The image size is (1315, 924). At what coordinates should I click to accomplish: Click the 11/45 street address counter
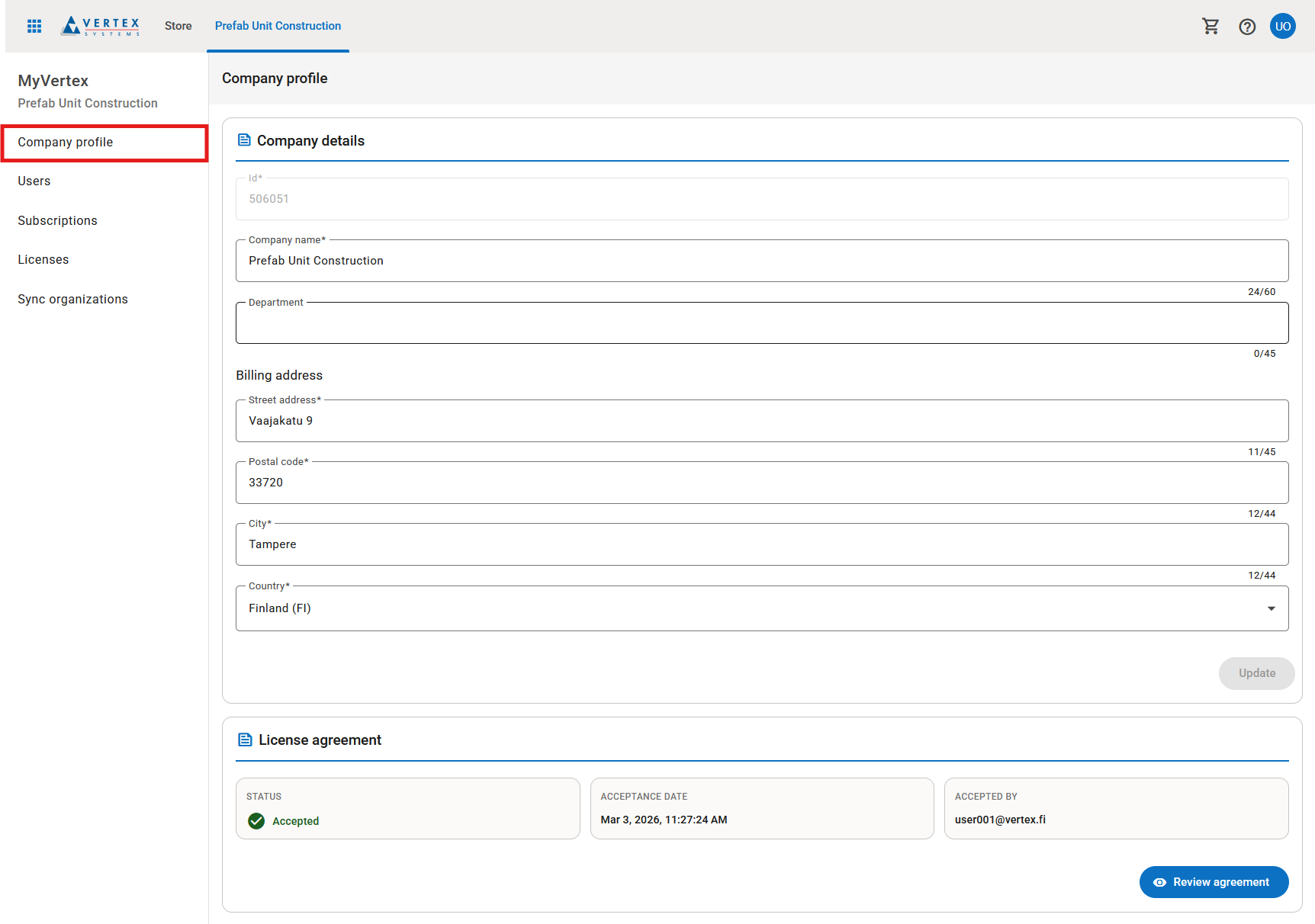1262,452
